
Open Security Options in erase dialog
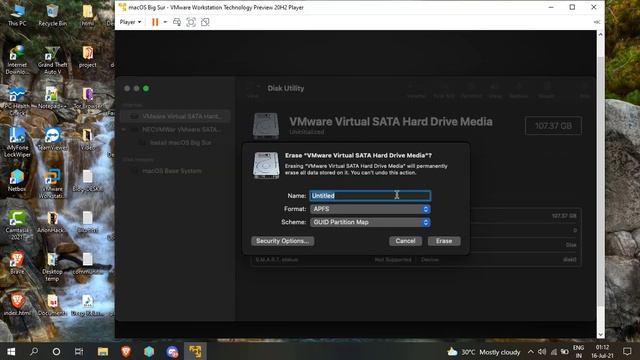coord(282,241)
